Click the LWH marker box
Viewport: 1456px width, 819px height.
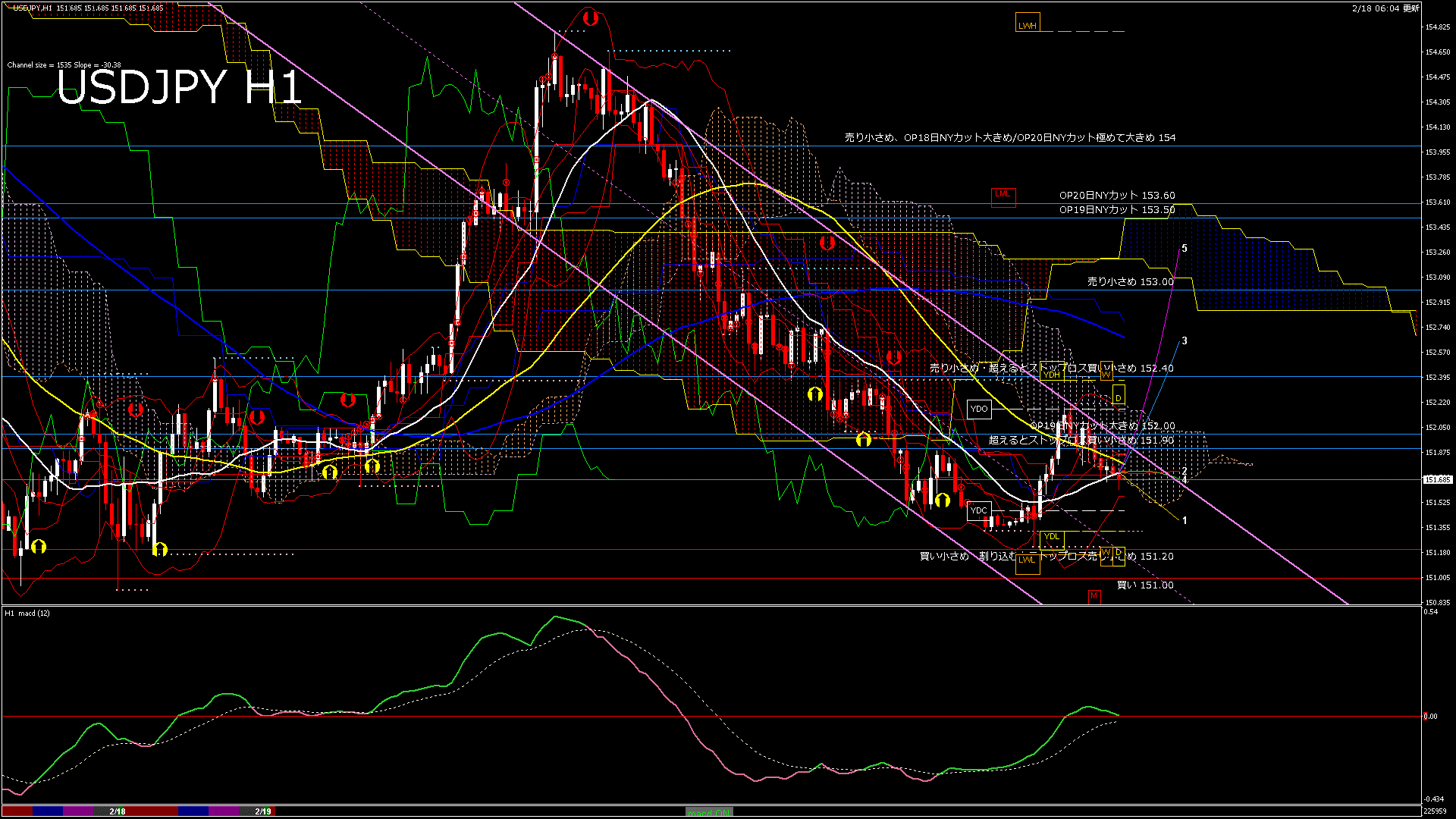[1027, 24]
